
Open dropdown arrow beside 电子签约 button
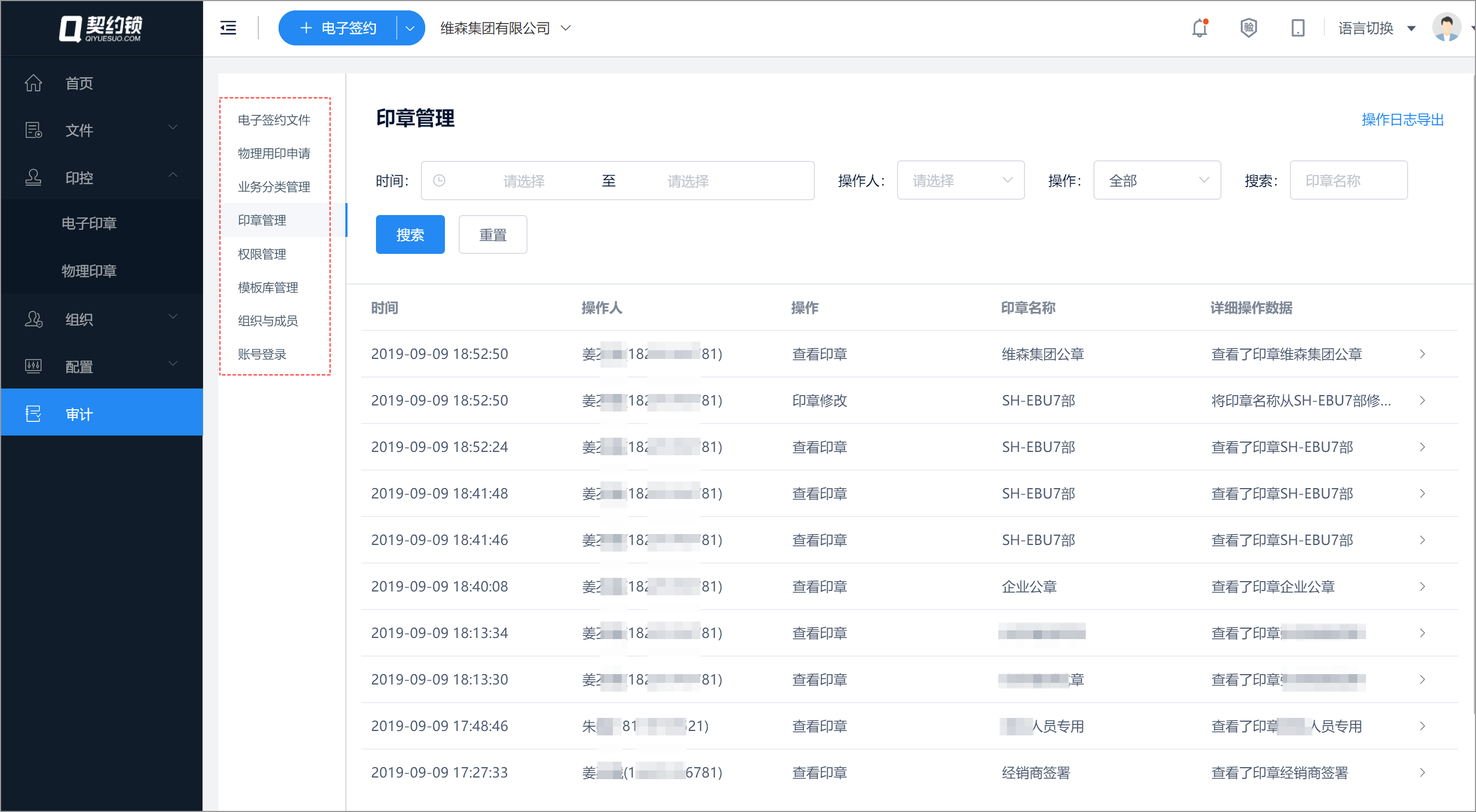410,28
